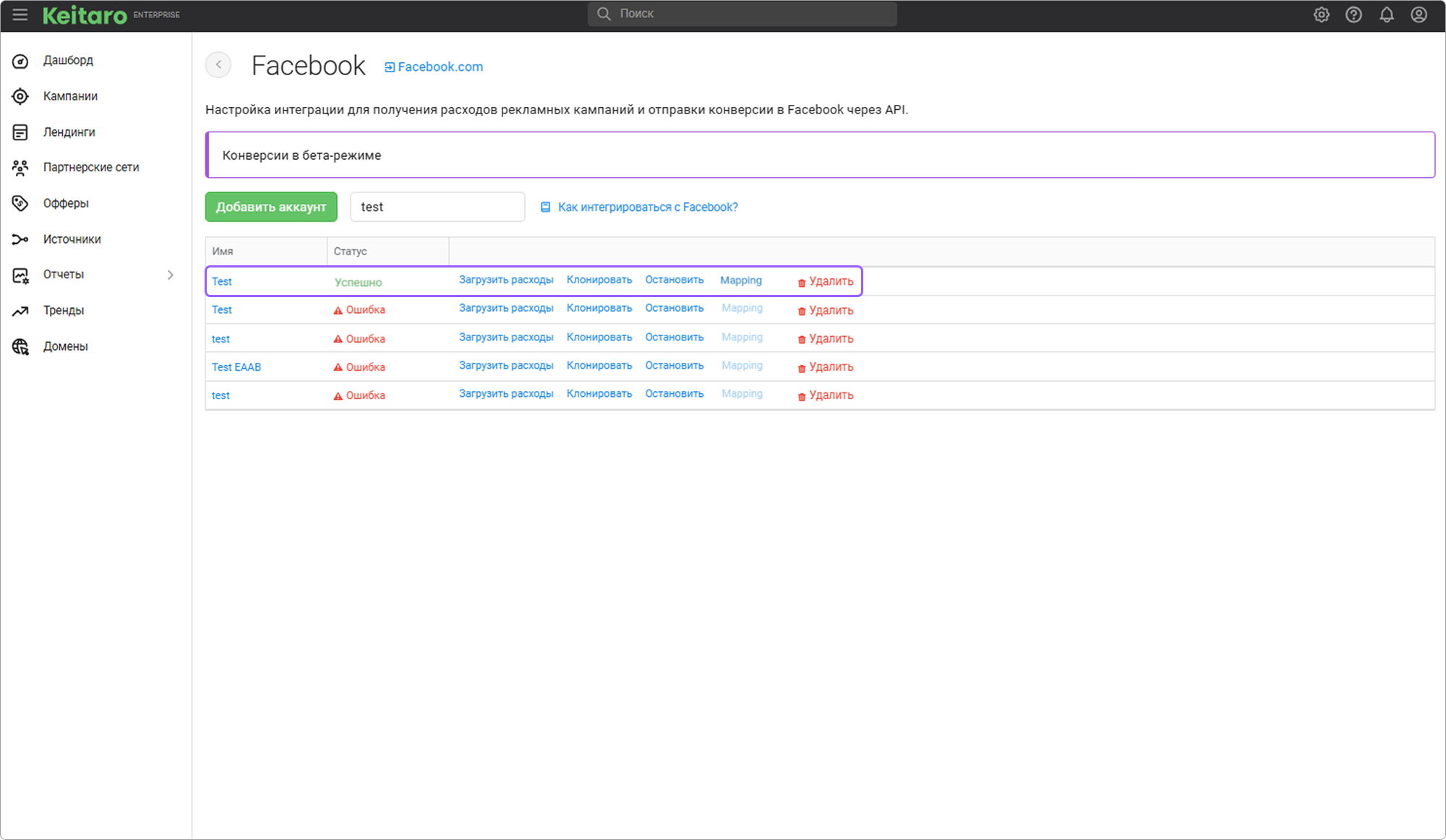Open the help question mark icon
Viewport: 1446px width, 840px height.
[1354, 14]
